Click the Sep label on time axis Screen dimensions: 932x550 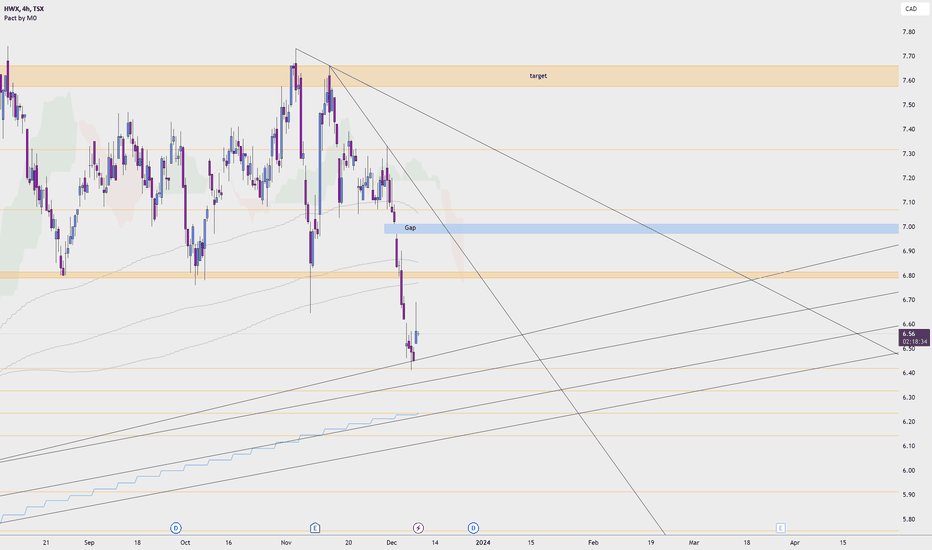(89, 543)
